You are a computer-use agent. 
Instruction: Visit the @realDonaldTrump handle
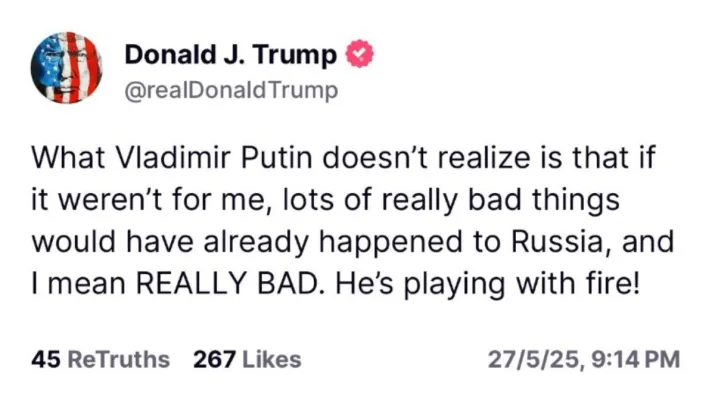pos(231,90)
